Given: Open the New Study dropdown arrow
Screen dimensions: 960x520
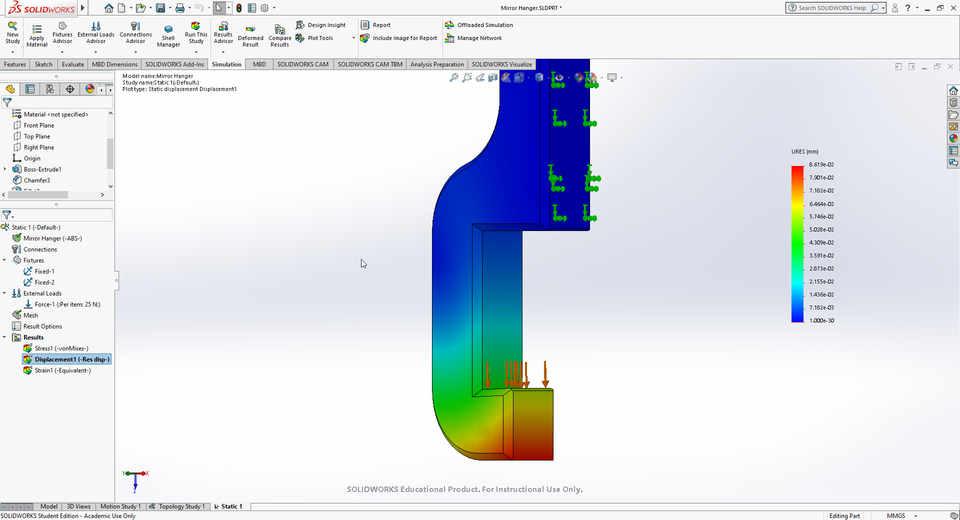Looking at the screenshot, I should 12,51.
